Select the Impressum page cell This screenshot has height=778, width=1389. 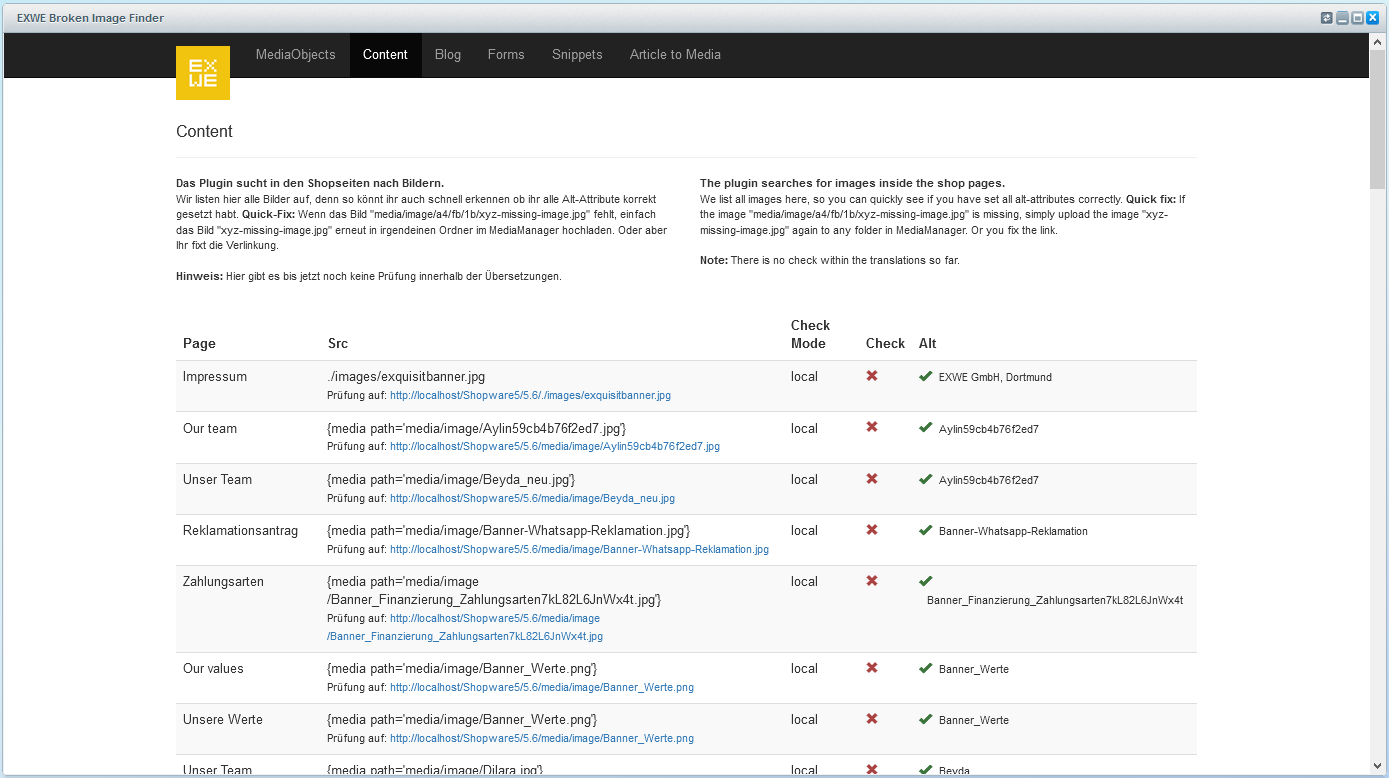[x=215, y=377]
